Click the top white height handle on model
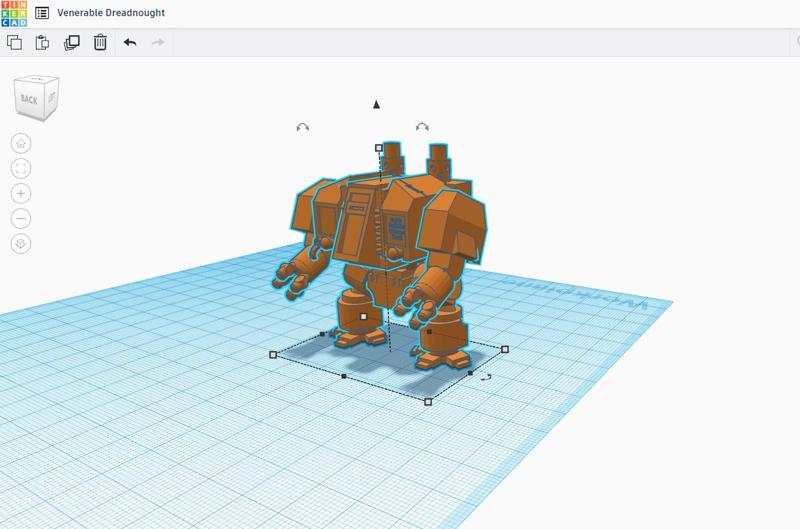Viewport: 800px width, 529px height. 378,148
